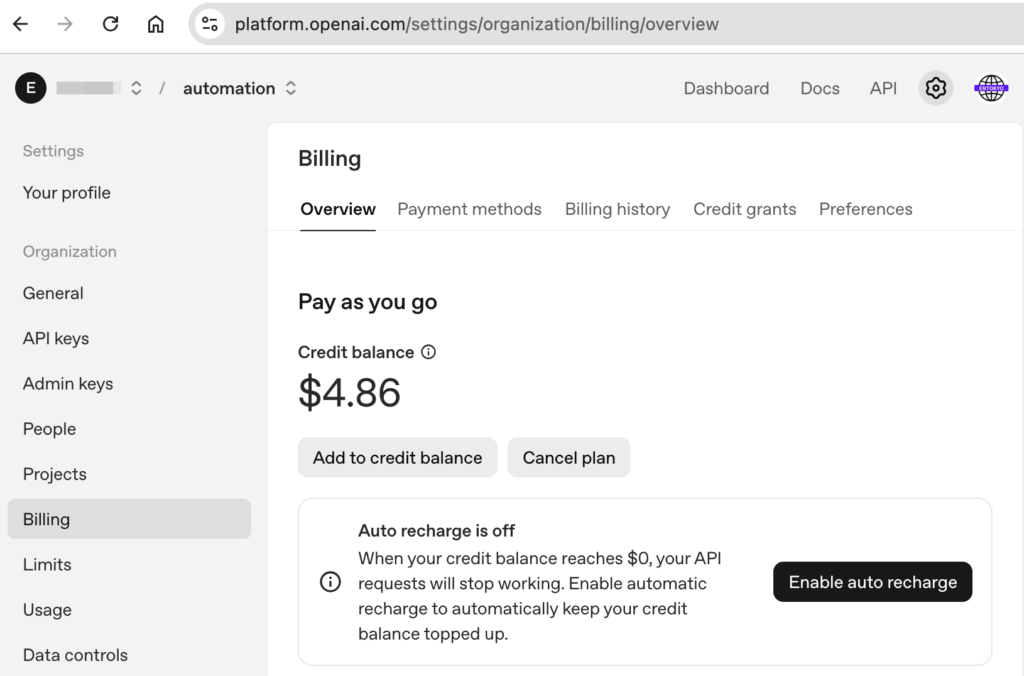Open the Billing history tab

[617, 209]
